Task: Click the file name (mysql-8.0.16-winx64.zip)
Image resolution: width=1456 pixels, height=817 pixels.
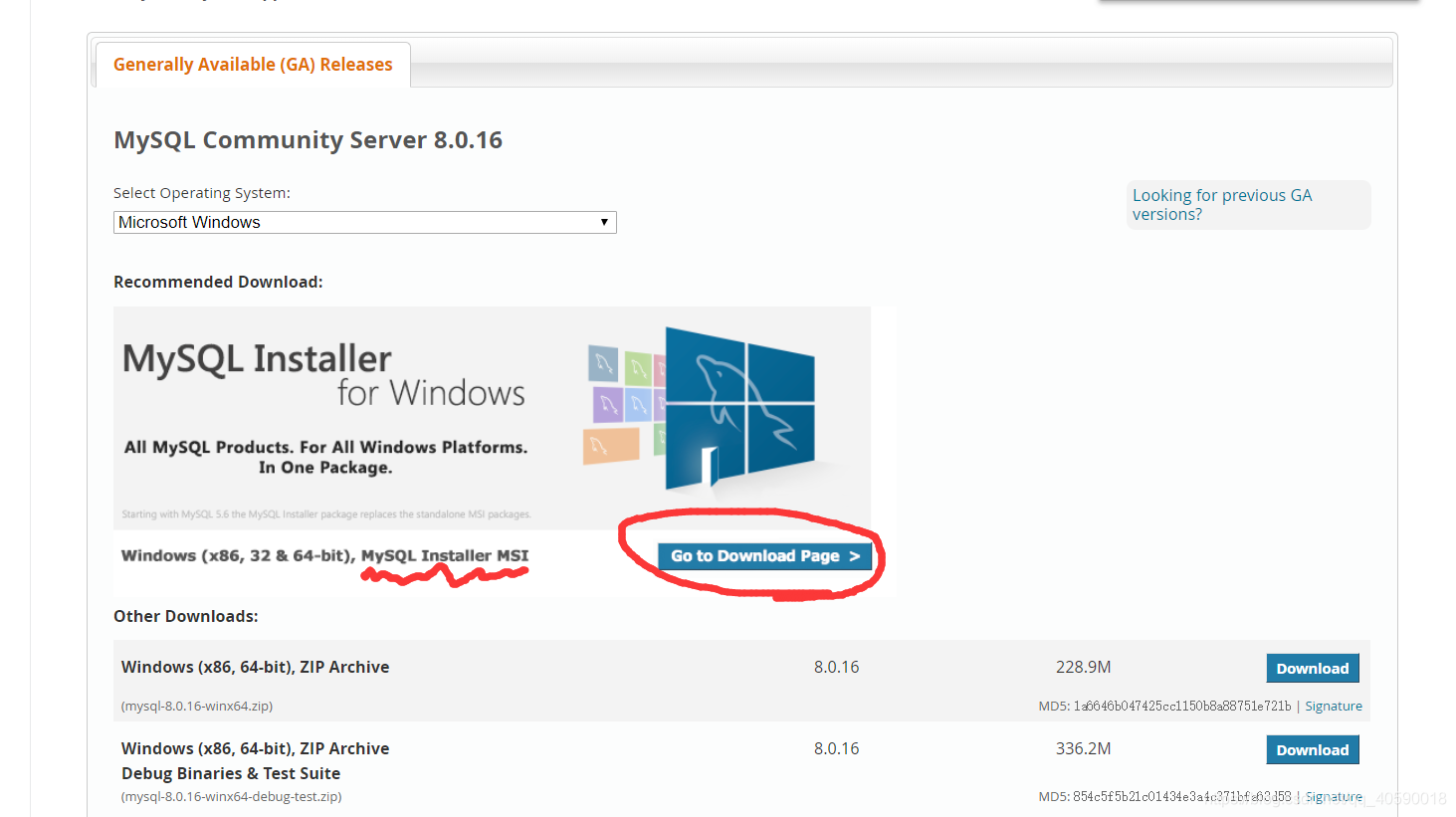Action: coord(197,706)
